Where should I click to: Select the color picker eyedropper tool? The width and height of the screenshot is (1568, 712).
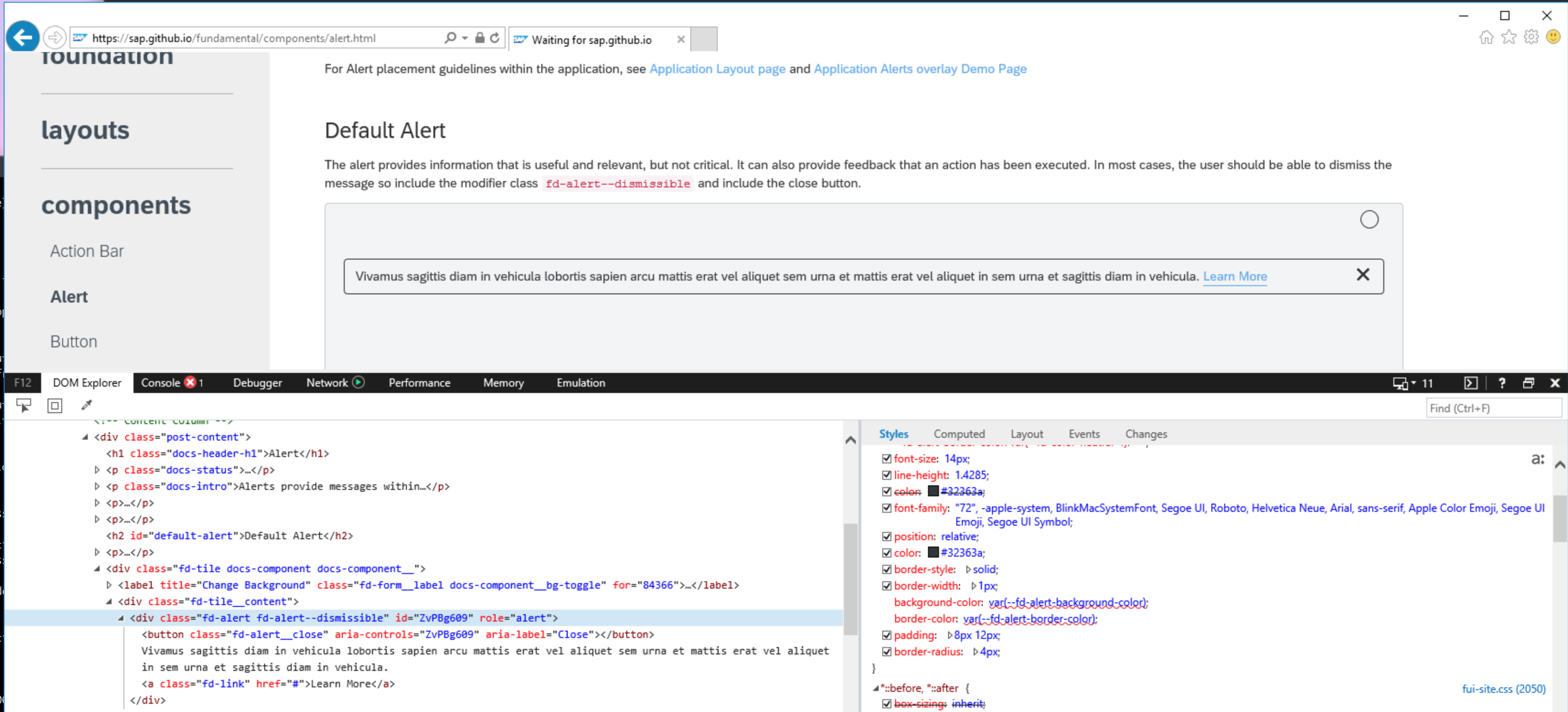(86, 405)
